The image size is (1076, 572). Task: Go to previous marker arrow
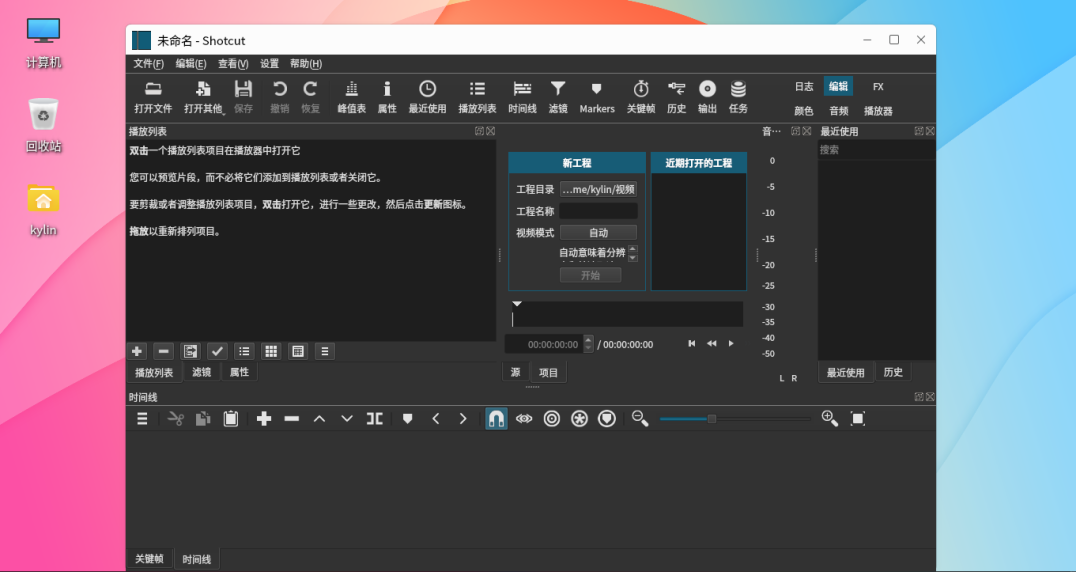pyautogui.click(x=435, y=418)
